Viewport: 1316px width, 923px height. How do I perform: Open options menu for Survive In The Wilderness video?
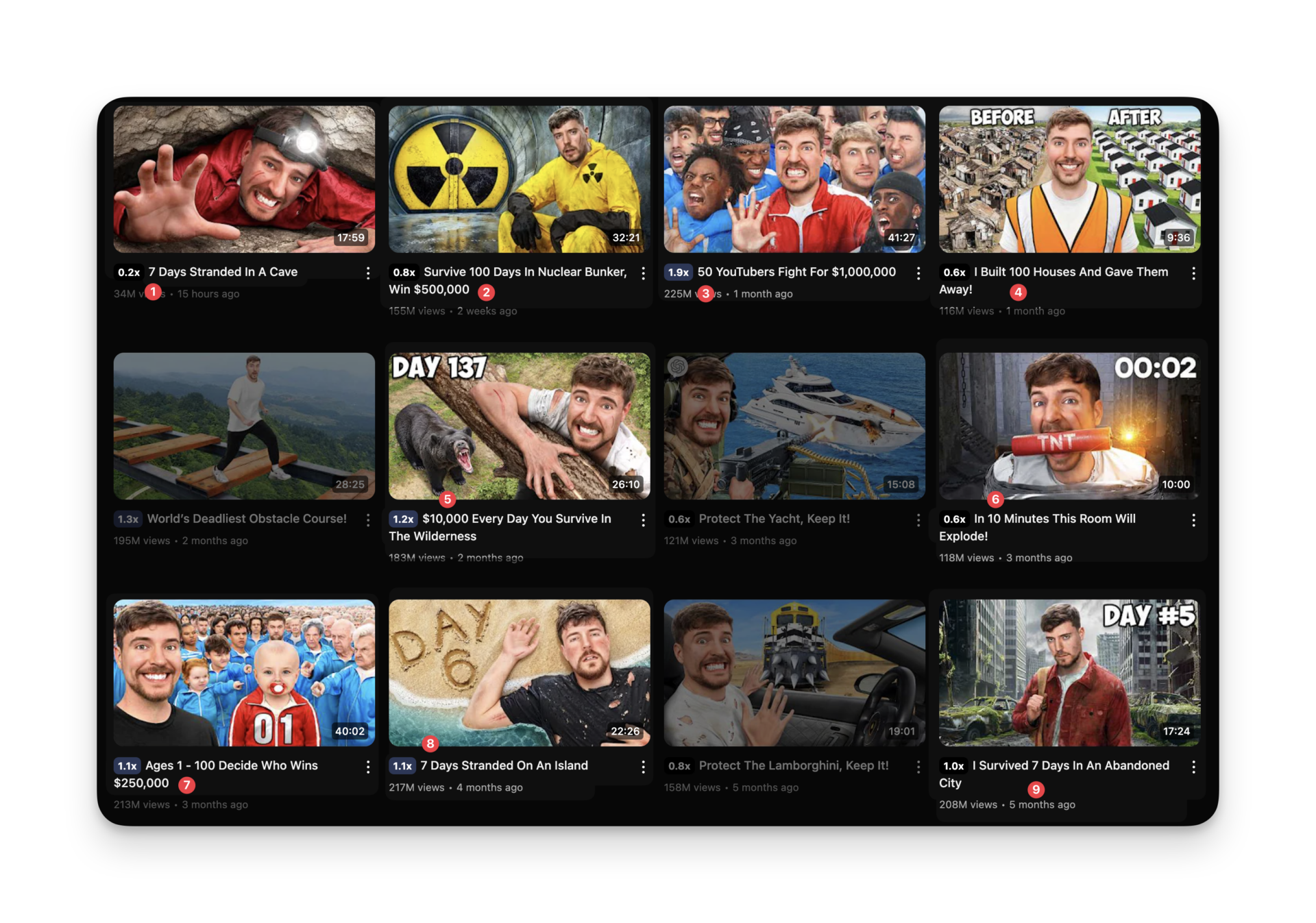[x=643, y=520]
